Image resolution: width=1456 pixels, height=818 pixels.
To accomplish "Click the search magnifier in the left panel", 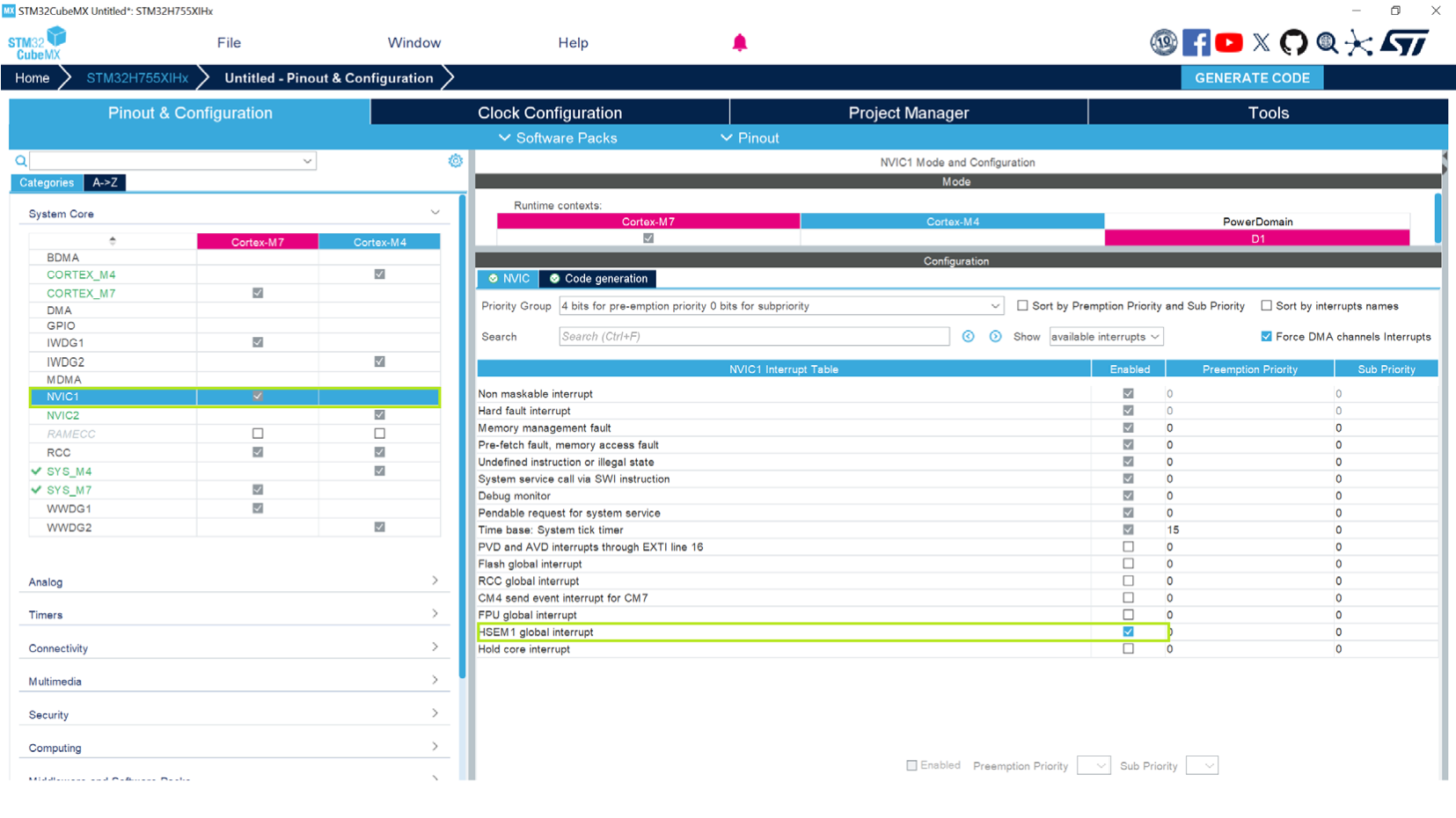I will click(x=20, y=161).
